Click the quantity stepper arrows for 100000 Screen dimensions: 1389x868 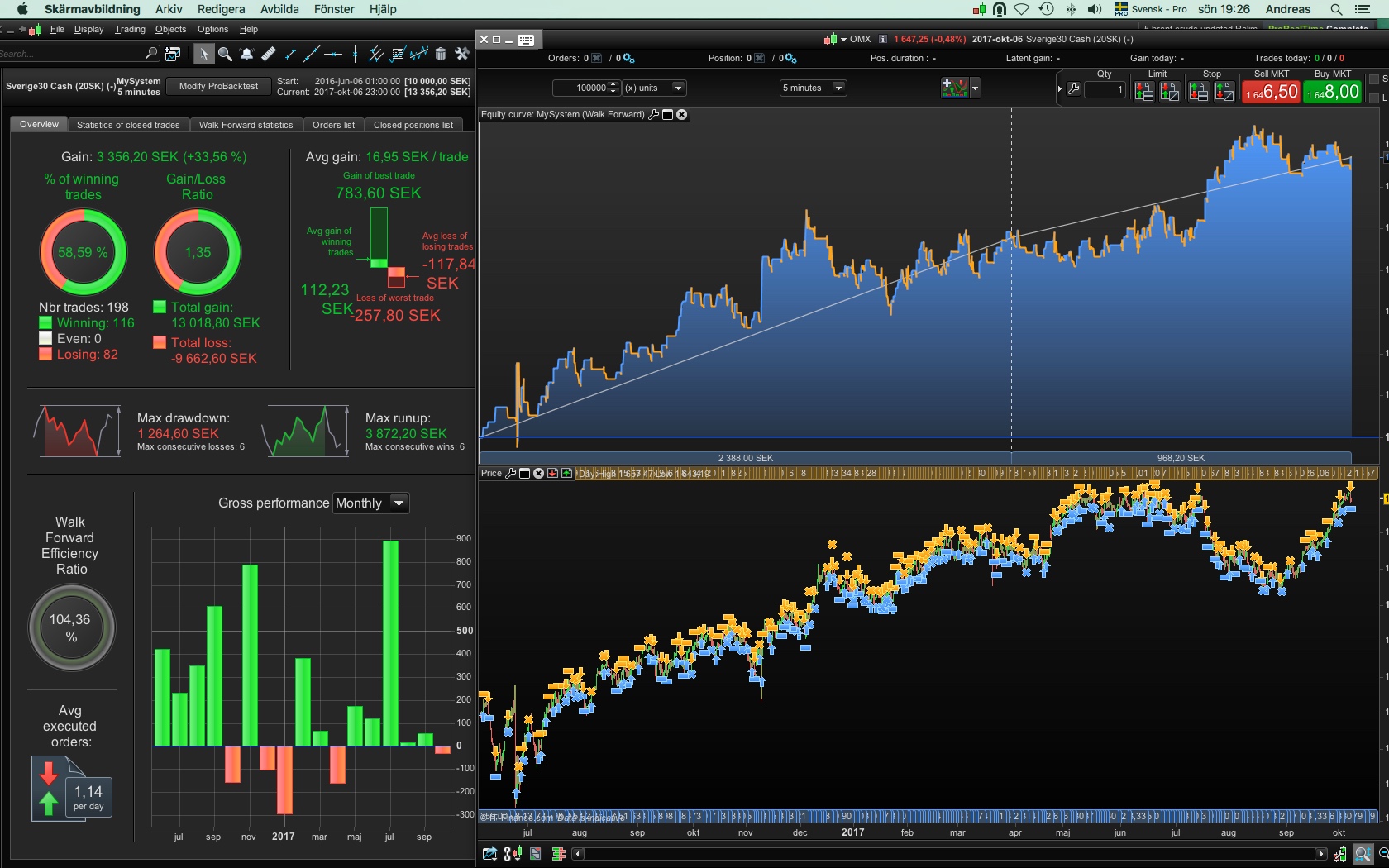[613, 88]
